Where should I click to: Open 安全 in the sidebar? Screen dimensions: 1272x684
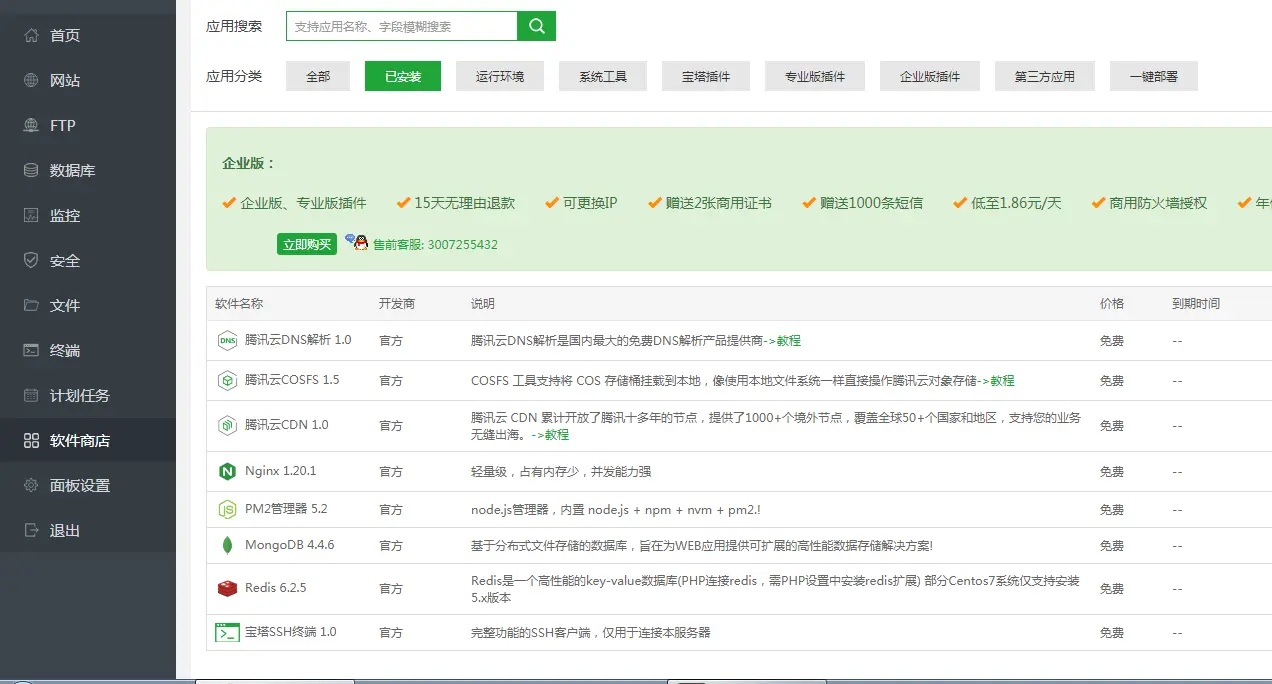88,260
